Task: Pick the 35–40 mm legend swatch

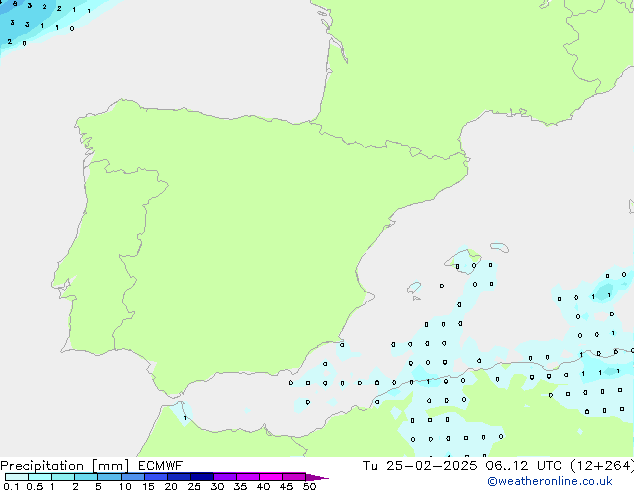Action: pos(248,477)
